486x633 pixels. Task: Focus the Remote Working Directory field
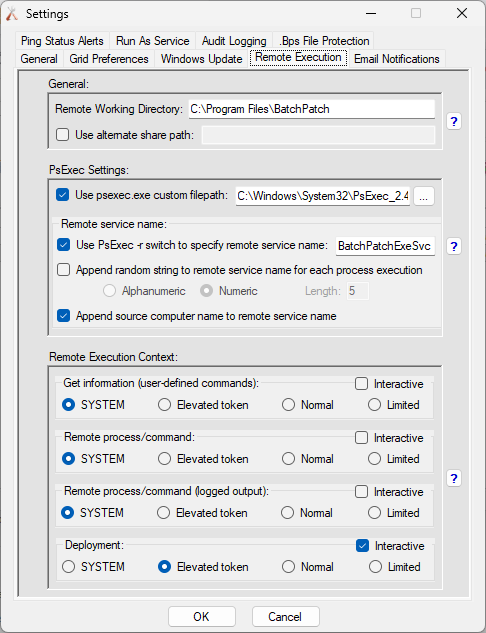(312, 109)
